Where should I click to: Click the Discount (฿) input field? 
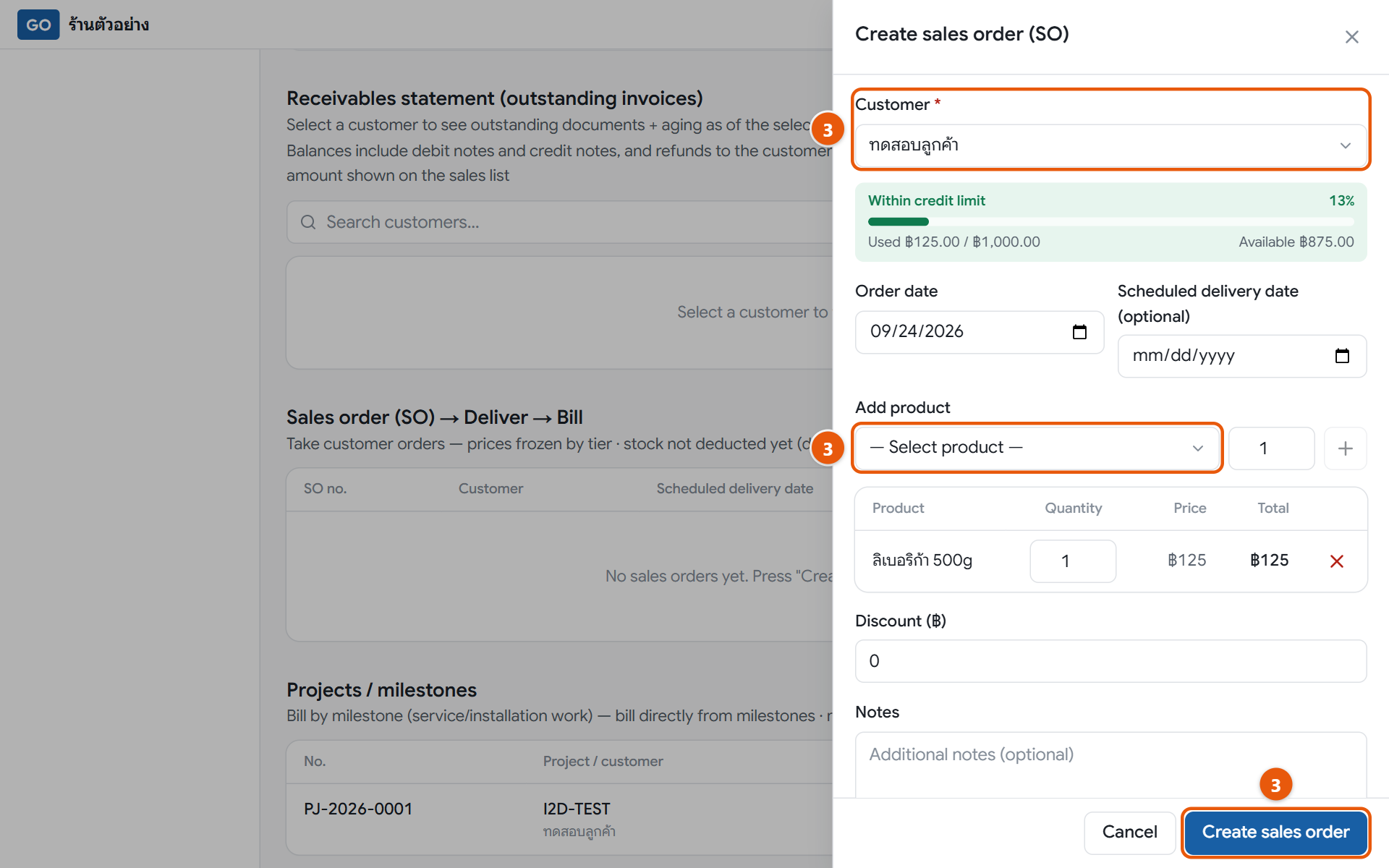1110,661
